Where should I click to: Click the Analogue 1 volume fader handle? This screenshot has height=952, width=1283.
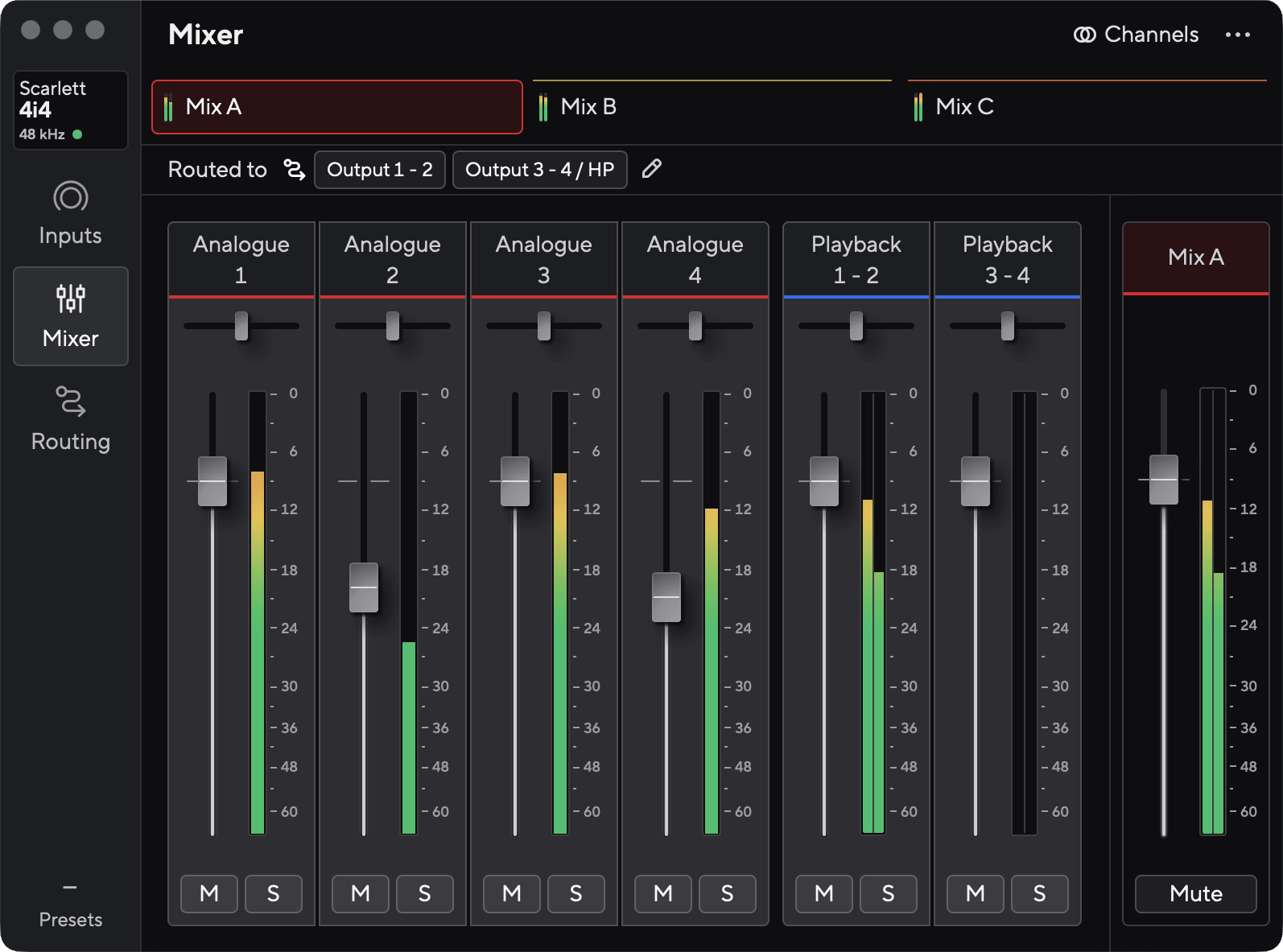pyautogui.click(x=212, y=481)
